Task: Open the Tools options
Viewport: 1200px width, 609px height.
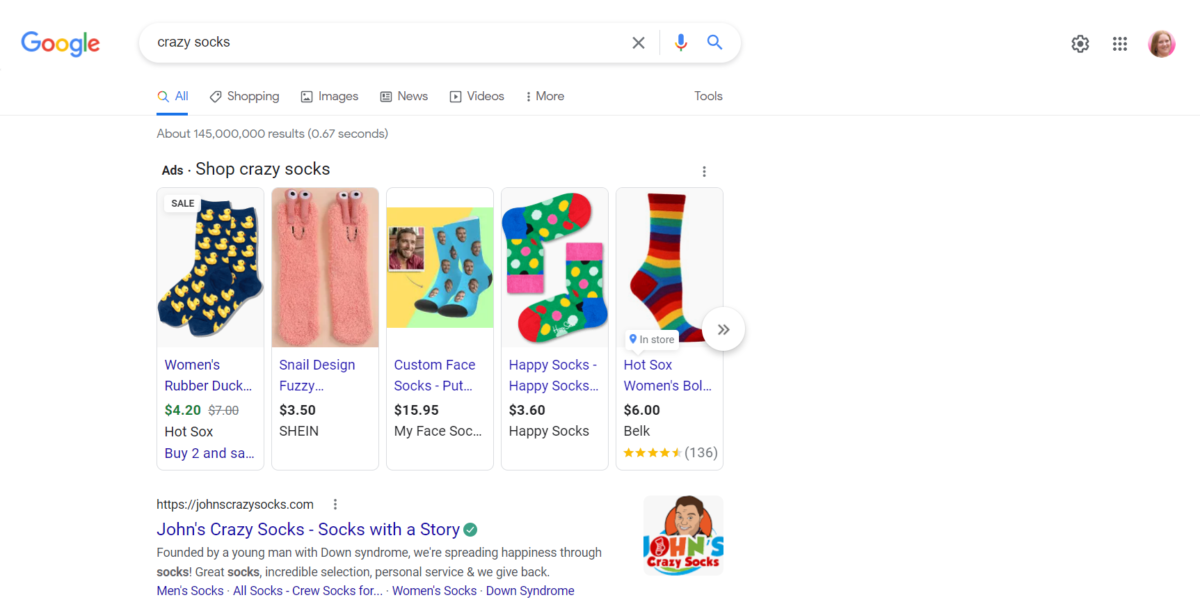Action: 708,96
